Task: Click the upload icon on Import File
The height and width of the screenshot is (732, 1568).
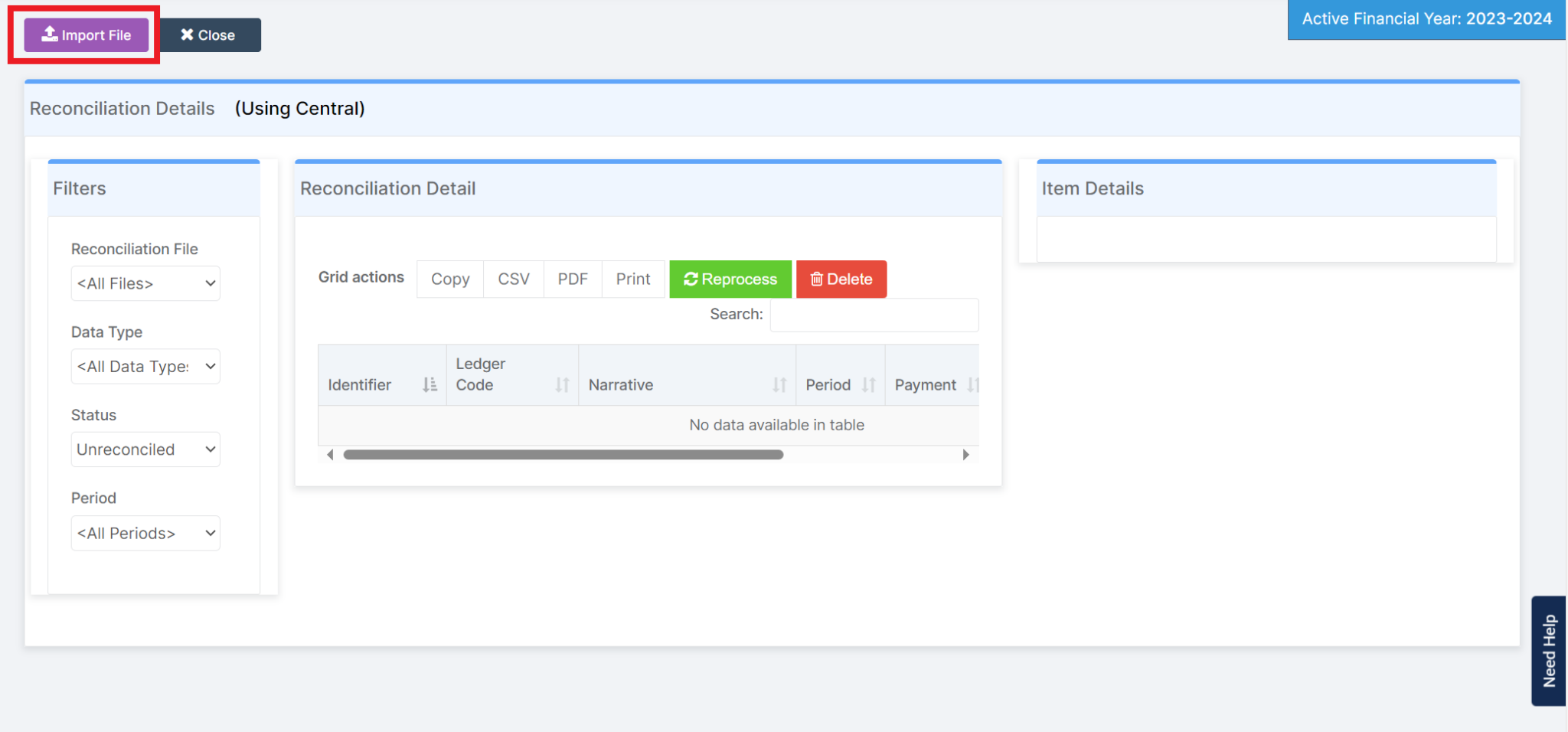Action: tap(49, 34)
